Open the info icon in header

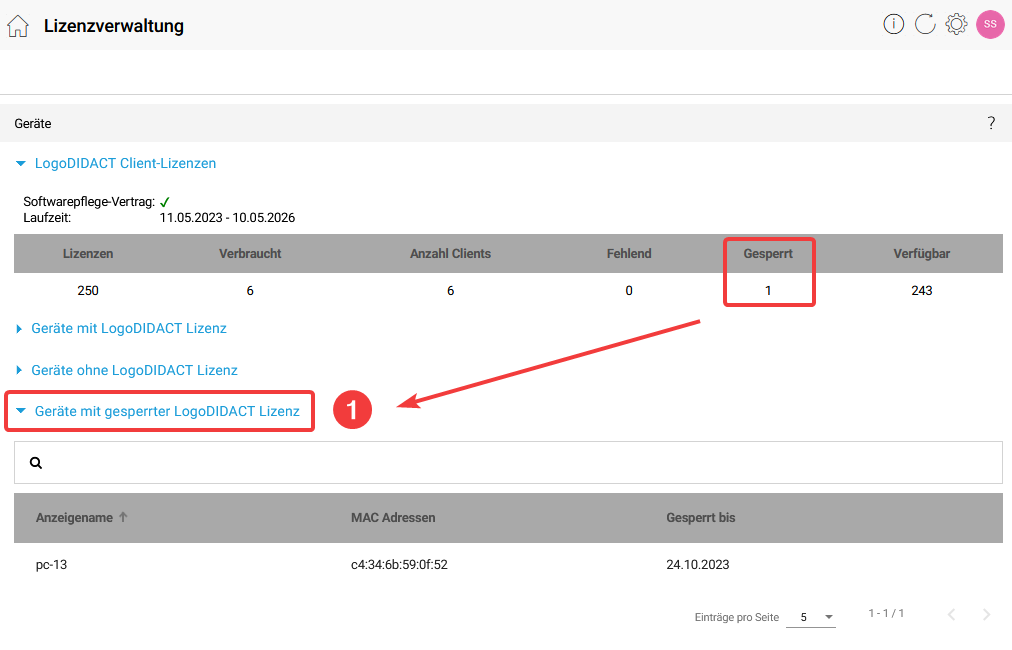pyautogui.click(x=893, y=25)
